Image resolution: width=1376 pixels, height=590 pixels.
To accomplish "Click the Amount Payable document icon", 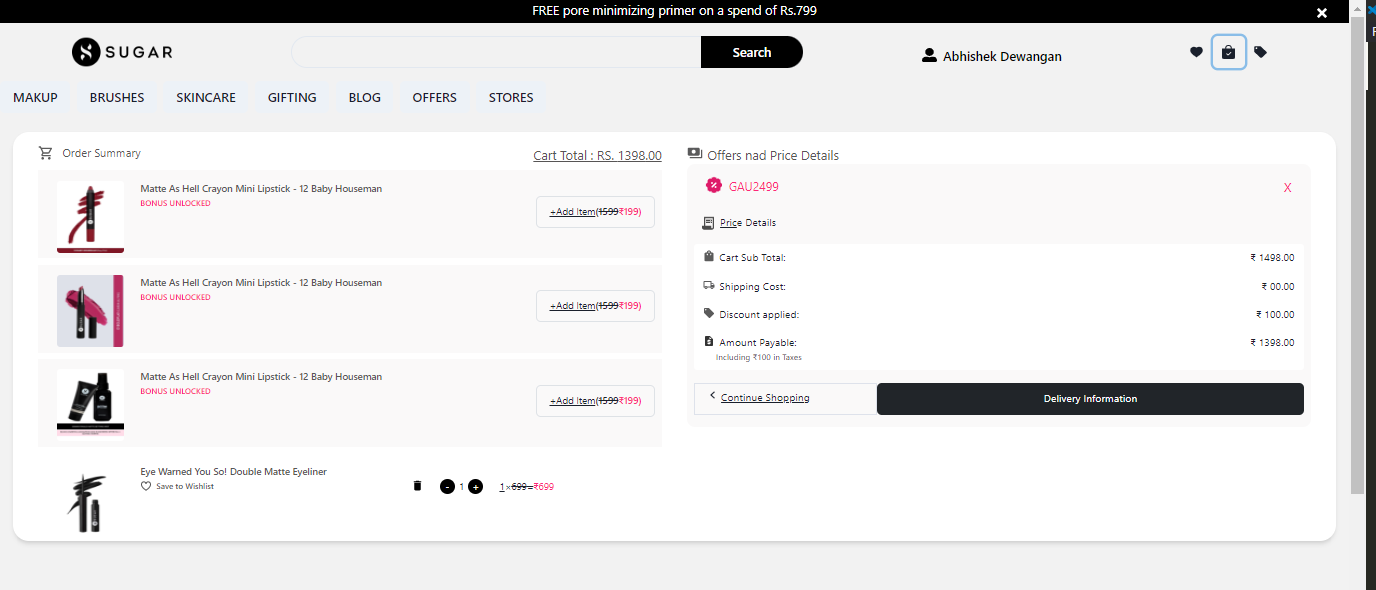I will click(709, 341).
